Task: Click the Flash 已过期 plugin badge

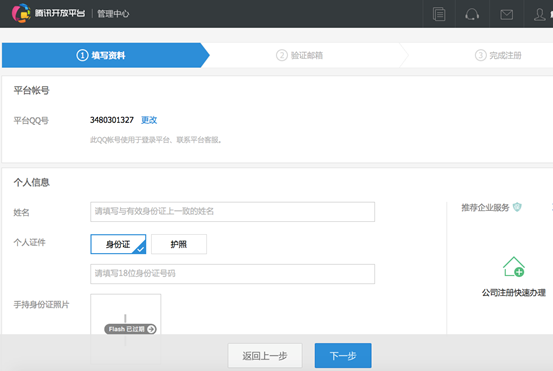Action: 130,329
